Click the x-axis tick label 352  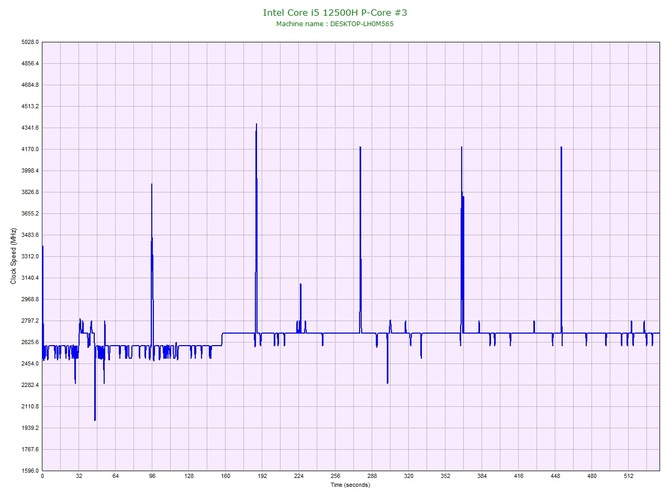[x=445, y=476]
